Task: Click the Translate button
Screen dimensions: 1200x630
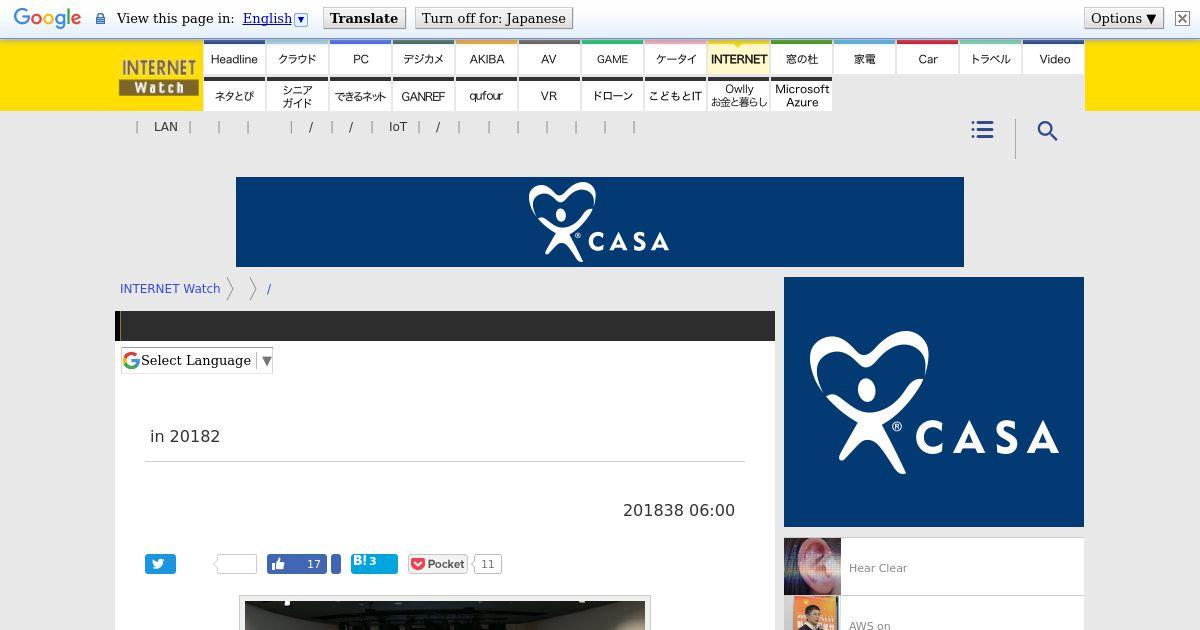Action: (x=364, y=18)
